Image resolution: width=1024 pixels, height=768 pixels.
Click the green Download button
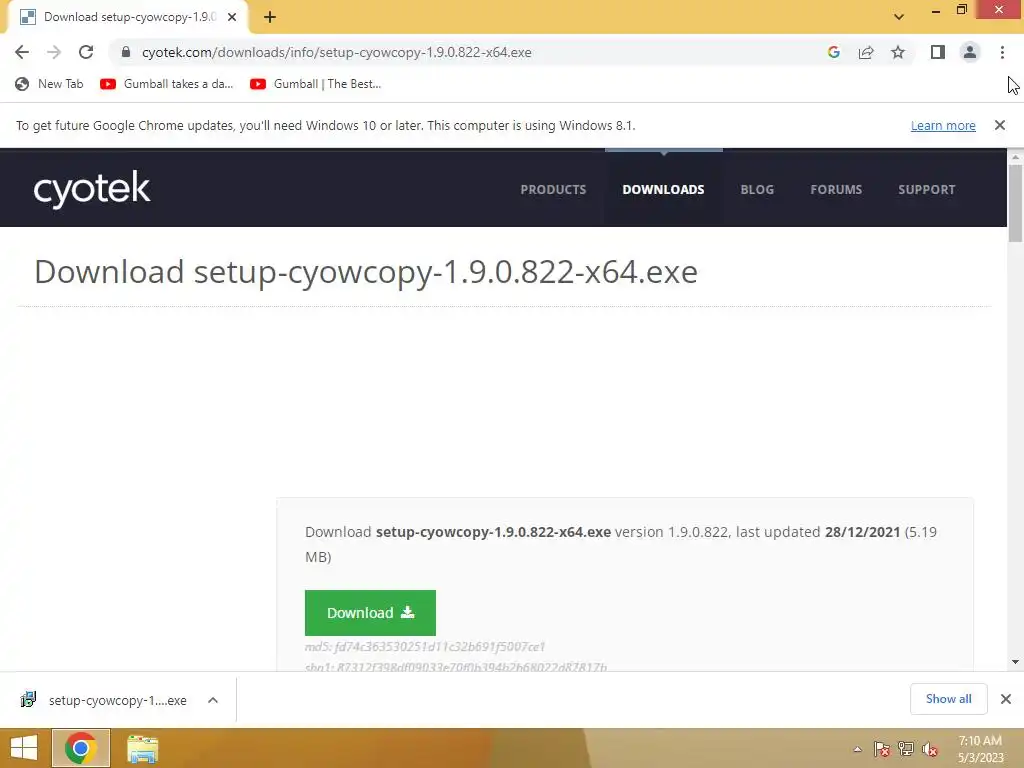(x=370, y=613)
